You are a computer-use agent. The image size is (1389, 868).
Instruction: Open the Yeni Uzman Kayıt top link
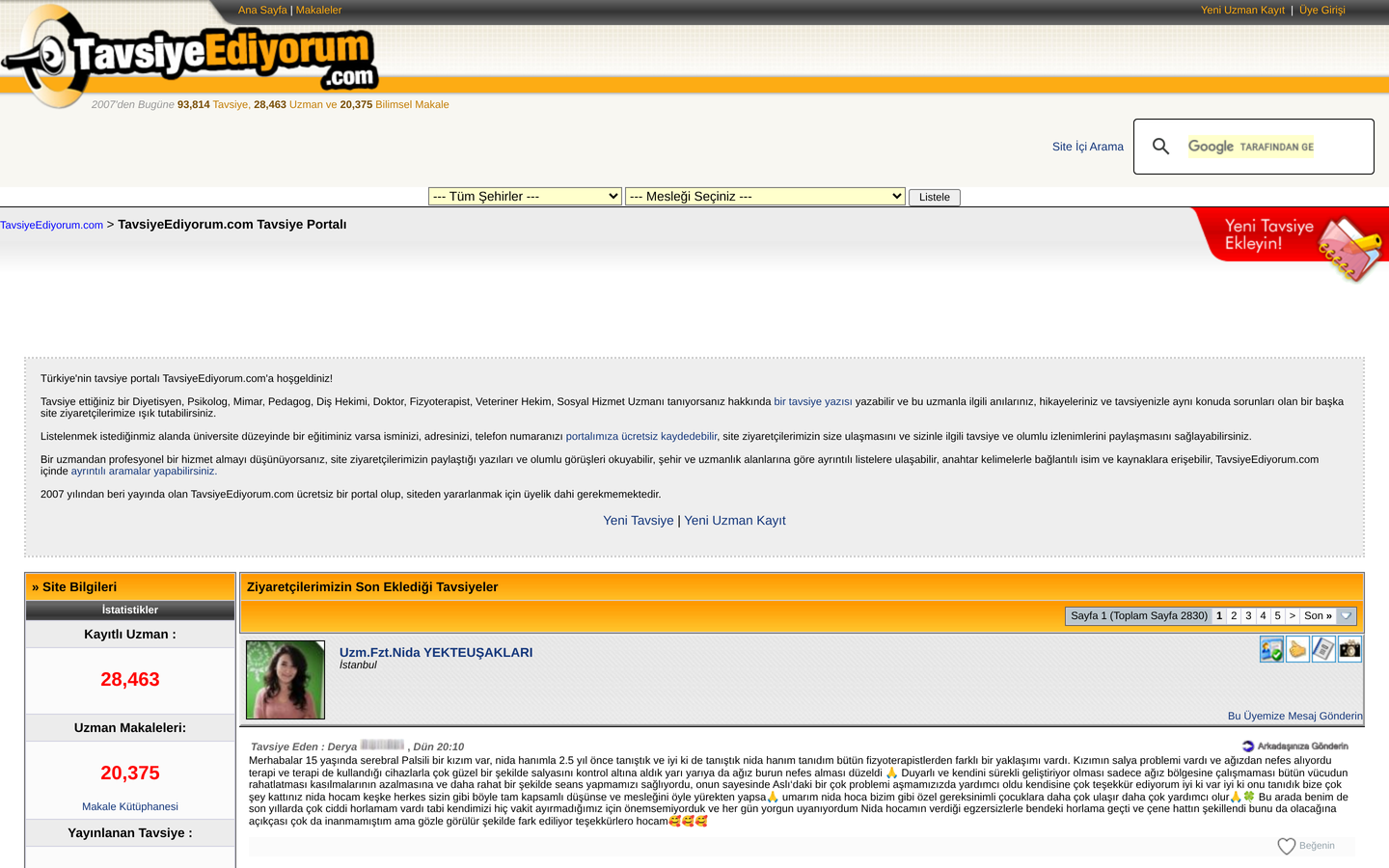1242,10
